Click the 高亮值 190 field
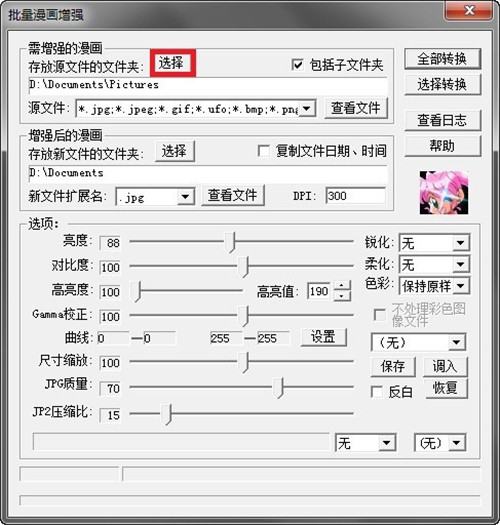Viewport: 500px width, 525px height. [320, 291]
